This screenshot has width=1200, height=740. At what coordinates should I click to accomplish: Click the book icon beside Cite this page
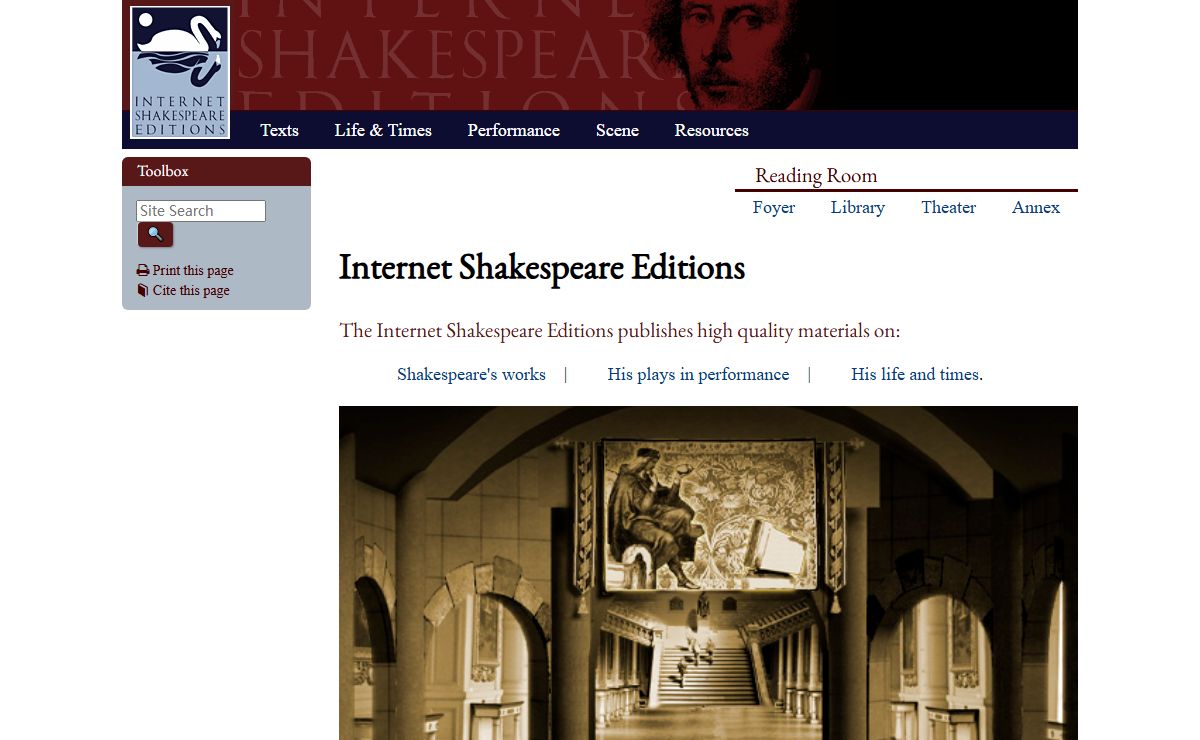(x=143, y=291)
